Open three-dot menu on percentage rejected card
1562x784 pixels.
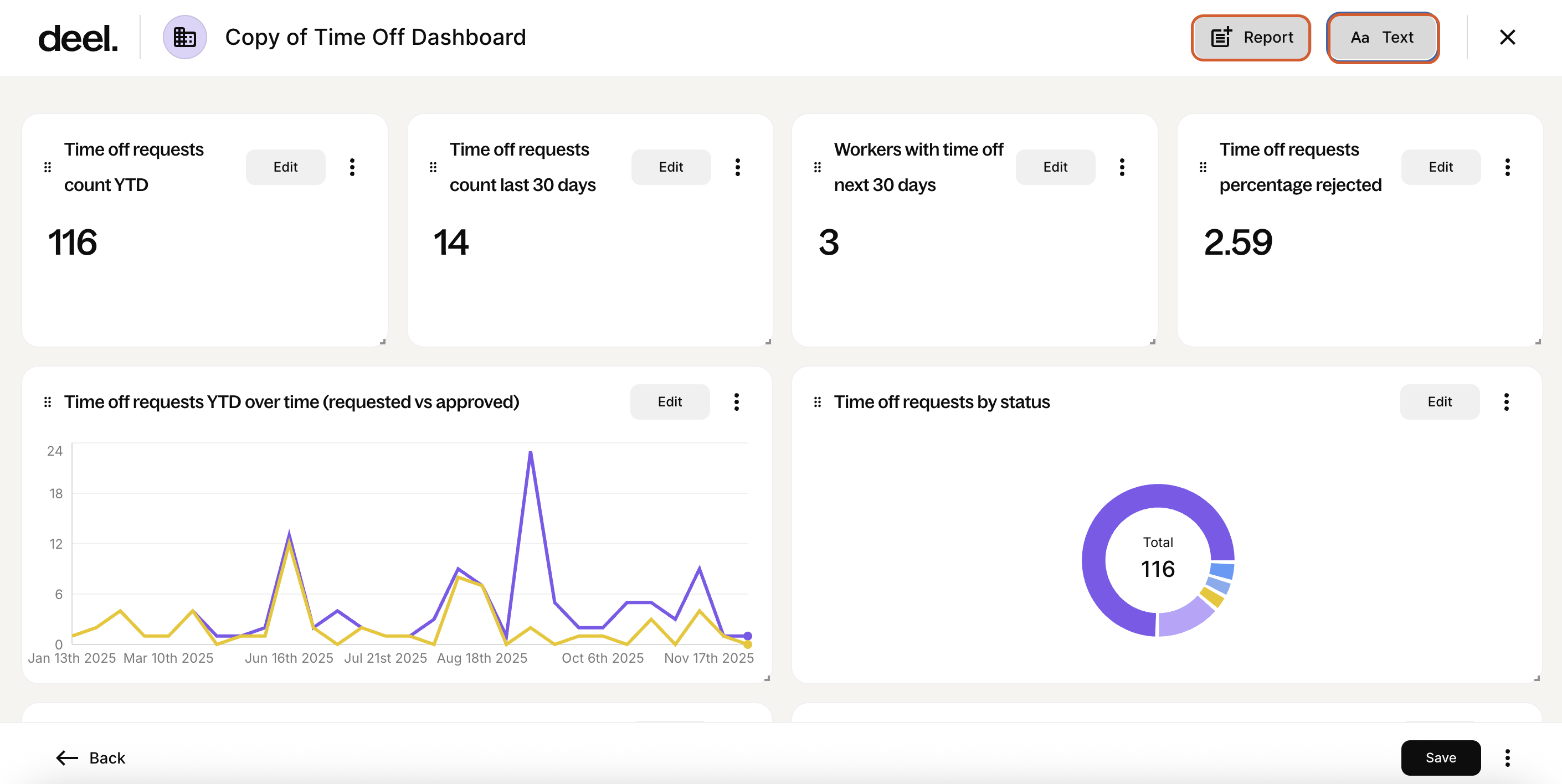[1507, 167]
